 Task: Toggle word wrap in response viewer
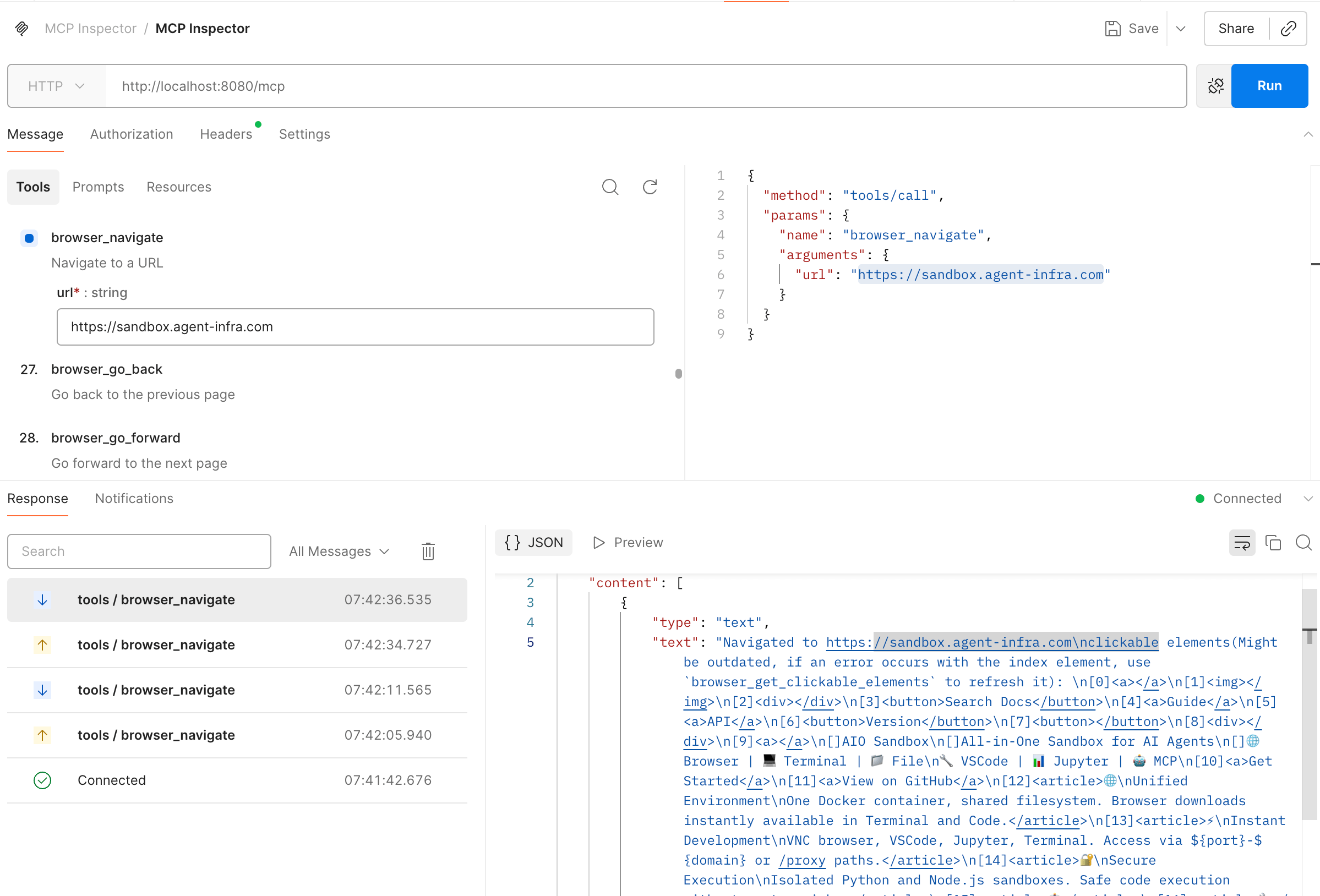point(1242,543)
